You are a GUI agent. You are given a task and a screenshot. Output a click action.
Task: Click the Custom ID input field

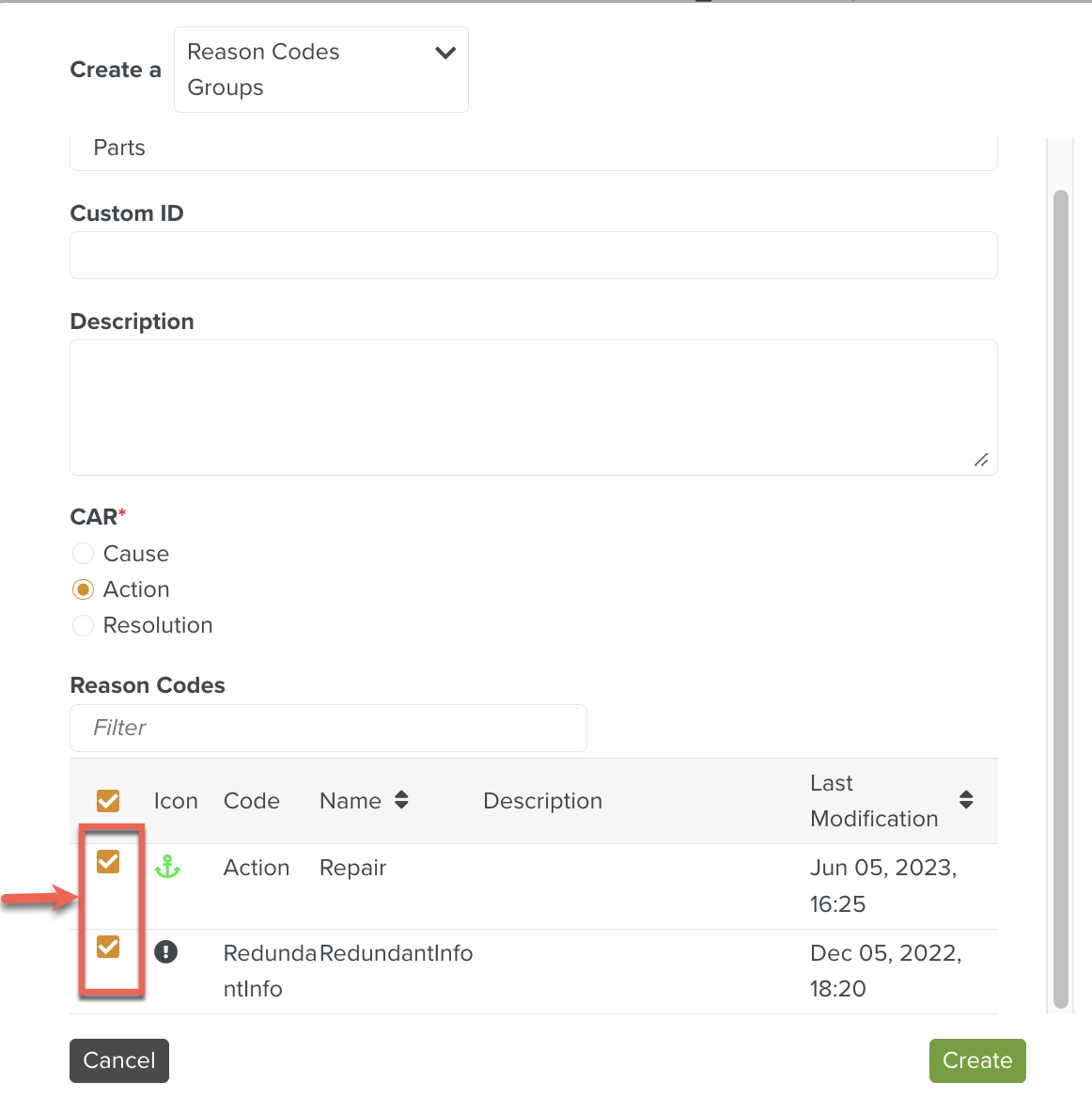533,256
